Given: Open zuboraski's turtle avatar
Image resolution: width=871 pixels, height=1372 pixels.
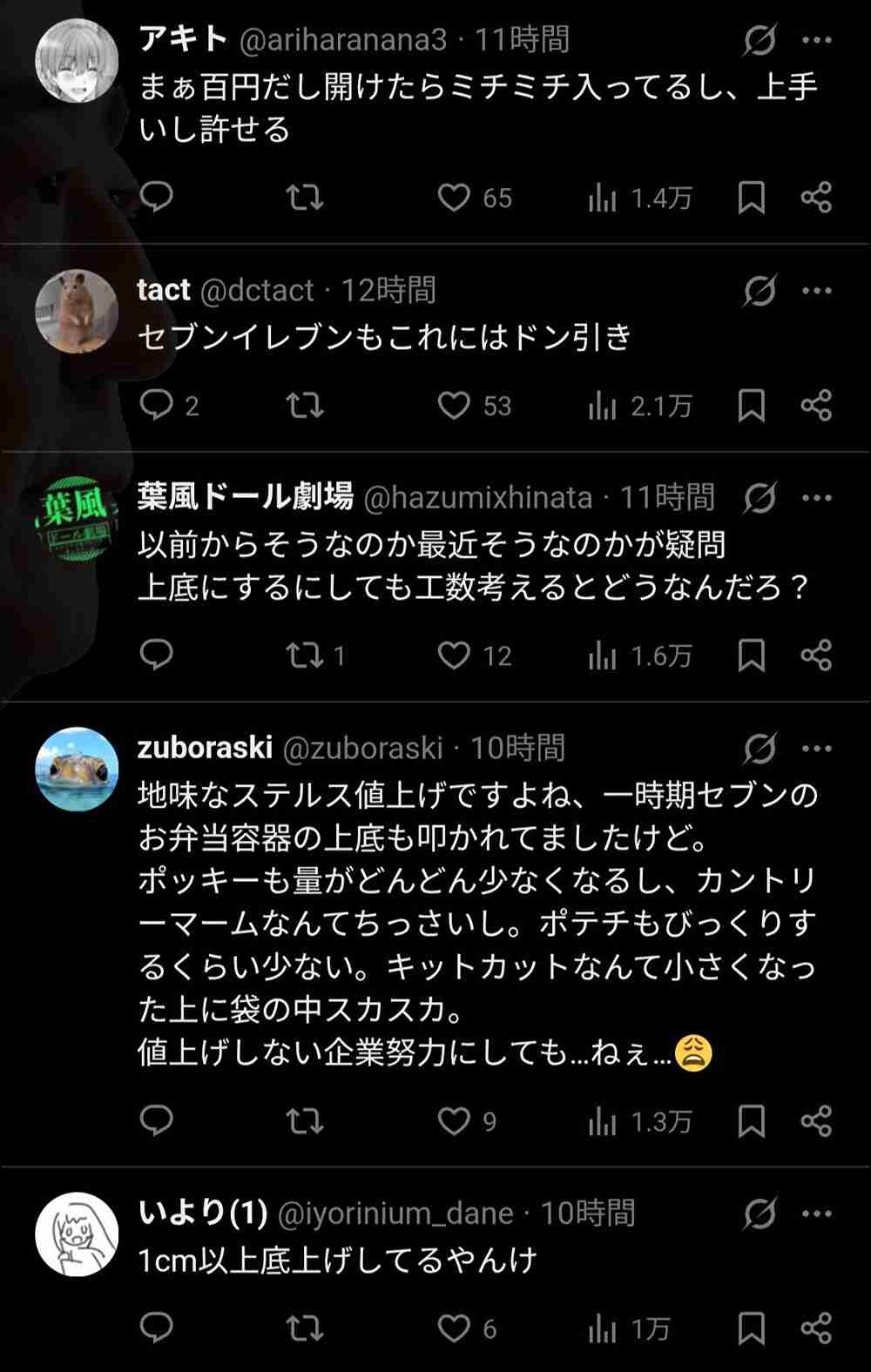Looking at the screenshot, I should pos(77,770).
